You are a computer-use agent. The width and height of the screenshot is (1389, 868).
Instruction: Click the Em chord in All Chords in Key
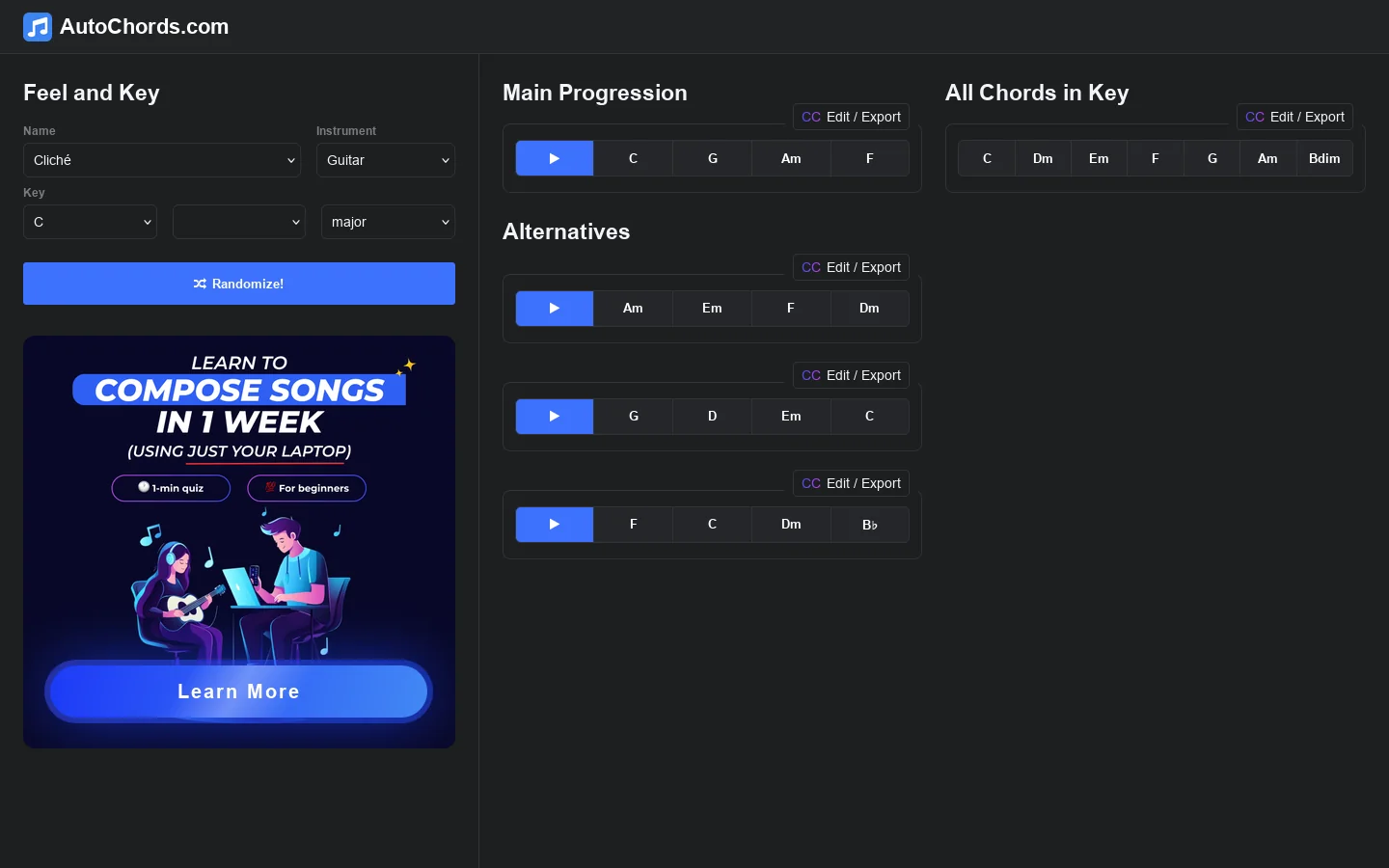click(1099, 158)
